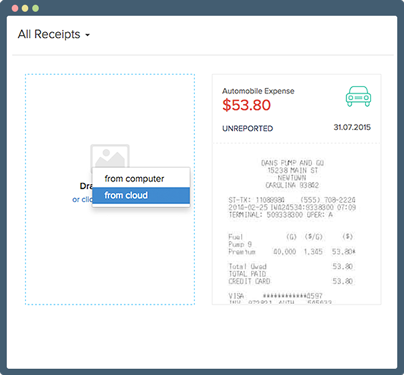Click the green maximize window button
Viewport: 404px width, 375px height.
35,8
